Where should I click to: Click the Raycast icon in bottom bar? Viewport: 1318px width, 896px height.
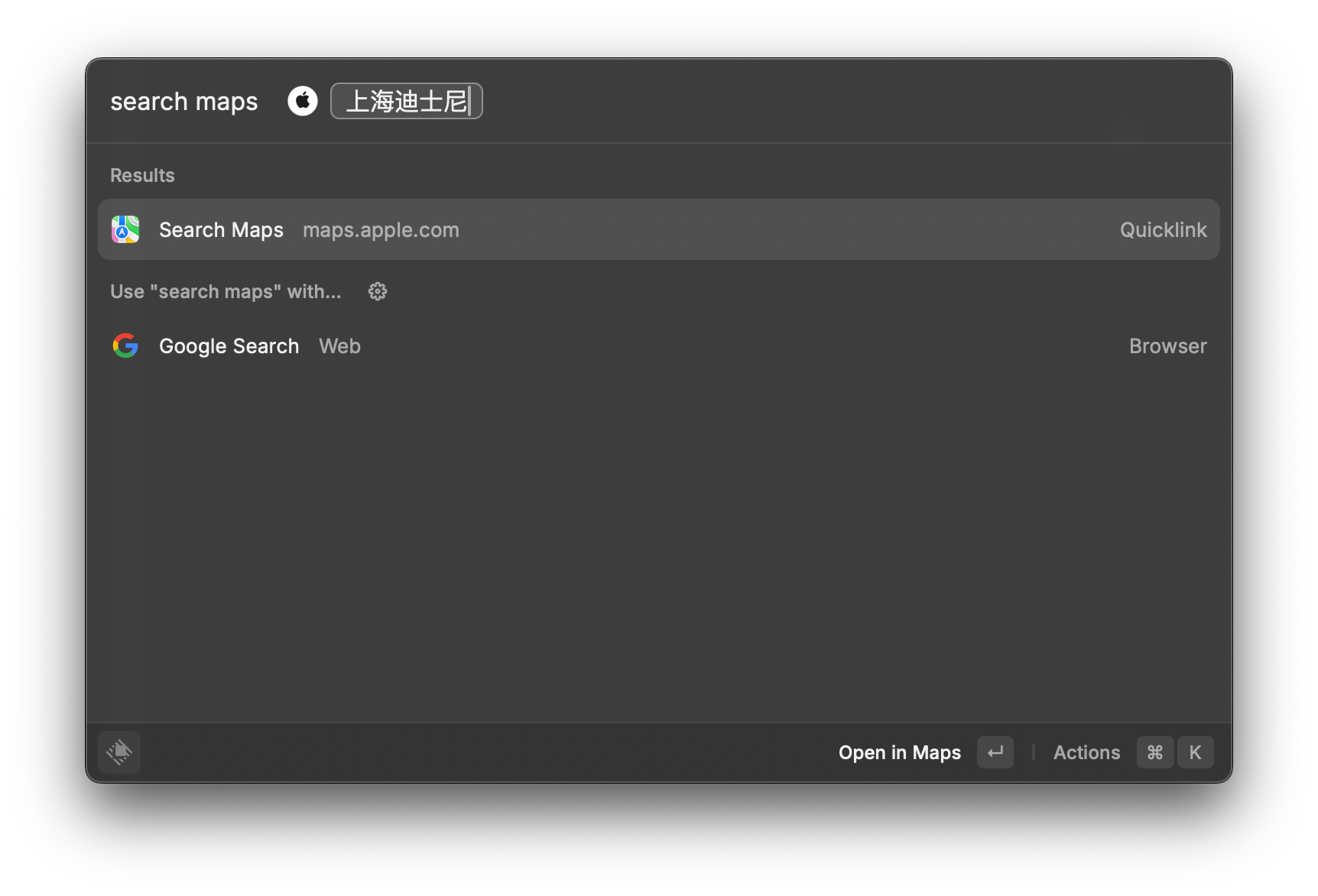[x=119, y=752]
